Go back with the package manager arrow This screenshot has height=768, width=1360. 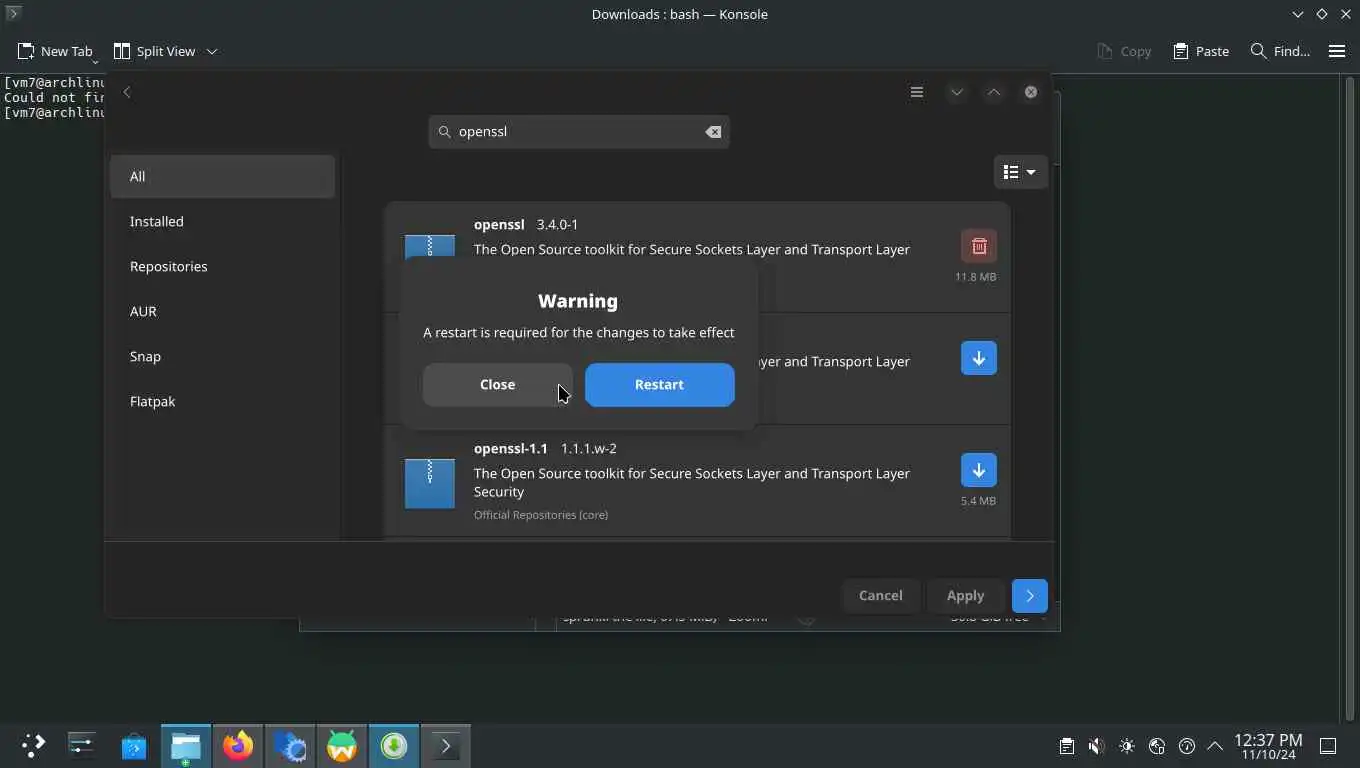[x=127, y=92]
